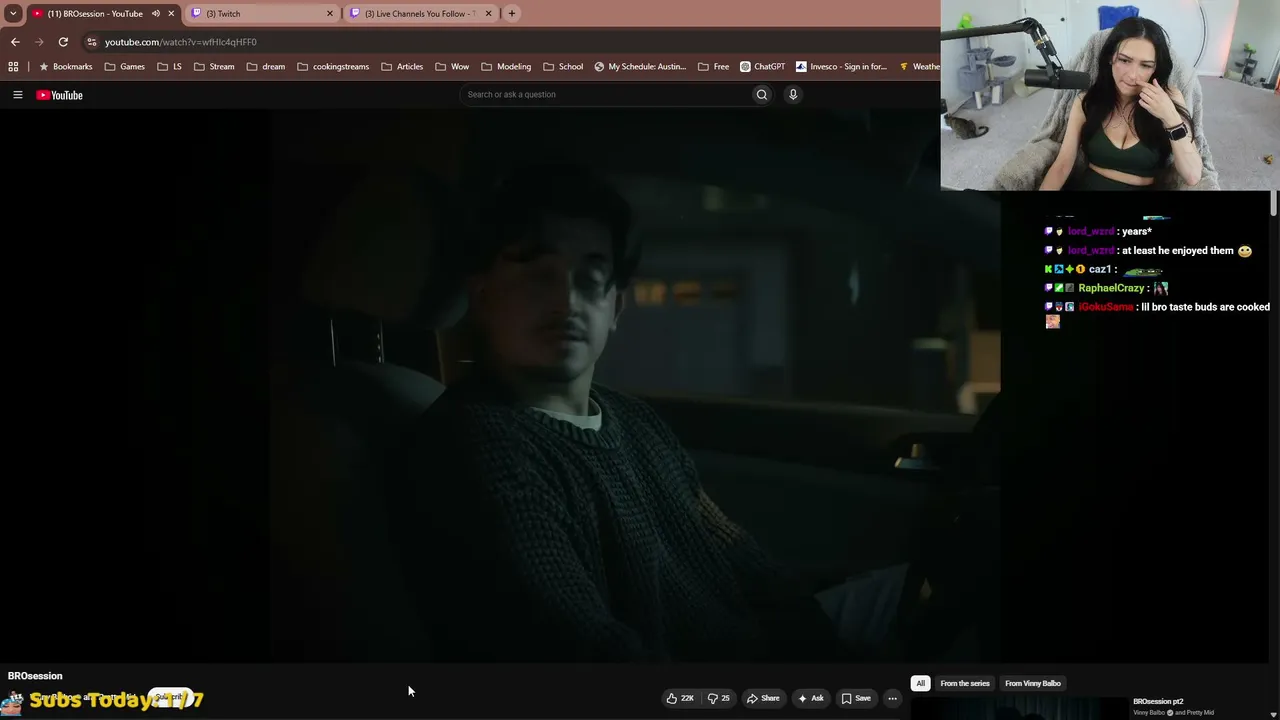Reload the current page
The height and width of the screenshot is (720, 1280).
point(63,42)
